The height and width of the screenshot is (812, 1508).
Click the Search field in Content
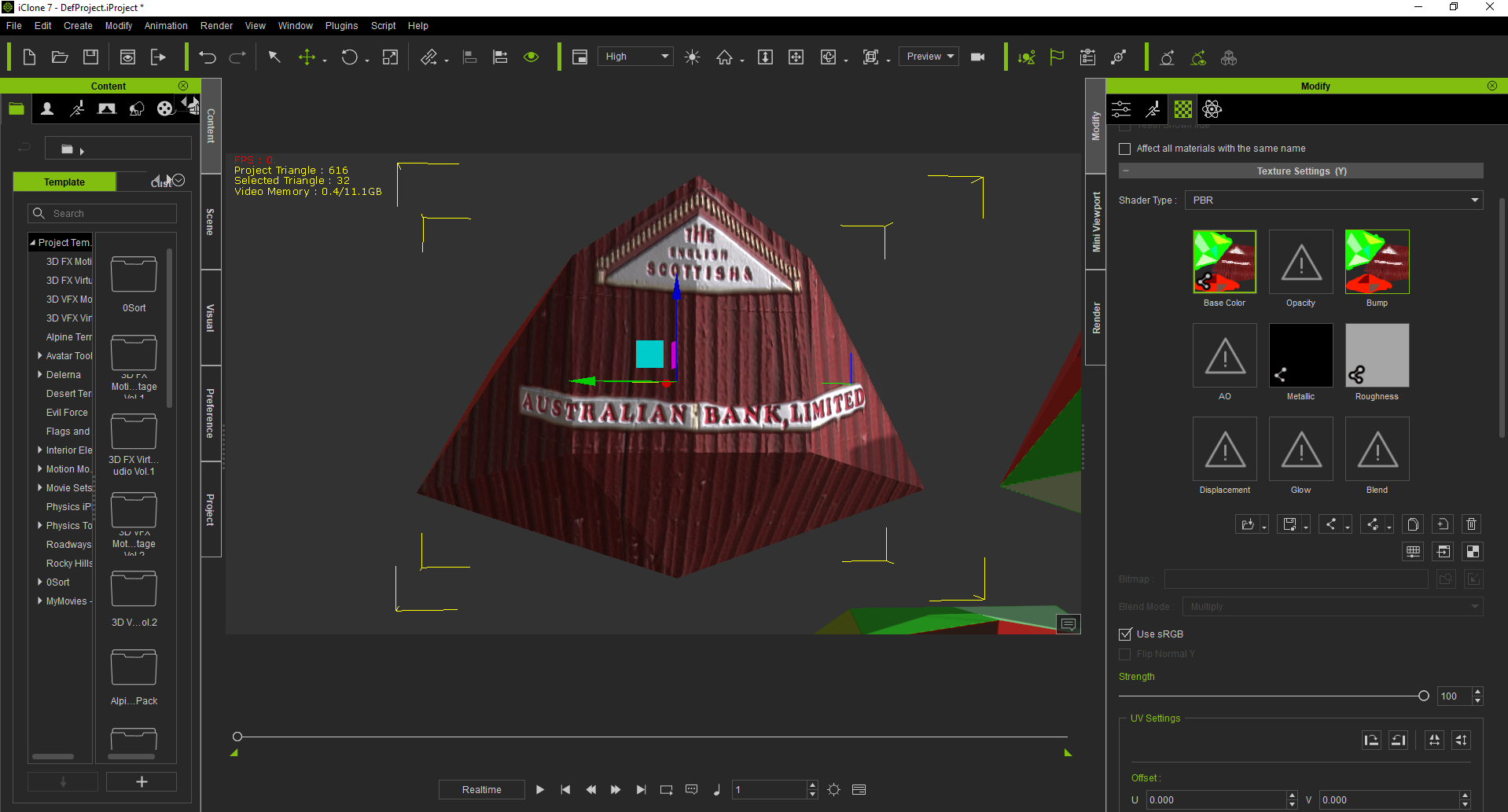coord(102,214)
